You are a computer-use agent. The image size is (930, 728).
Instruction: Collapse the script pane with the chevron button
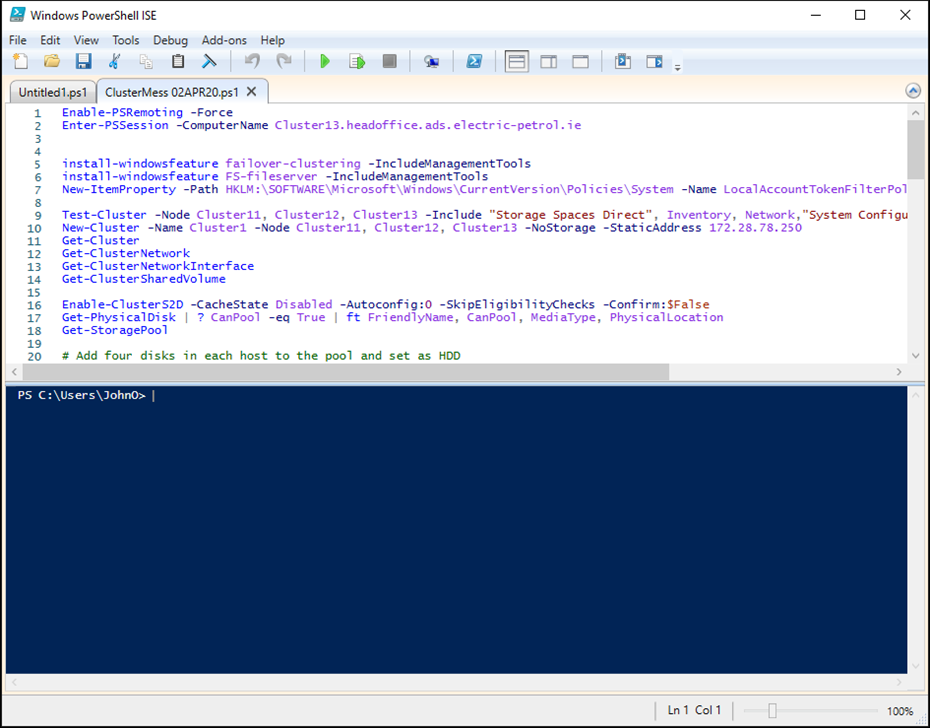[912, 91]
